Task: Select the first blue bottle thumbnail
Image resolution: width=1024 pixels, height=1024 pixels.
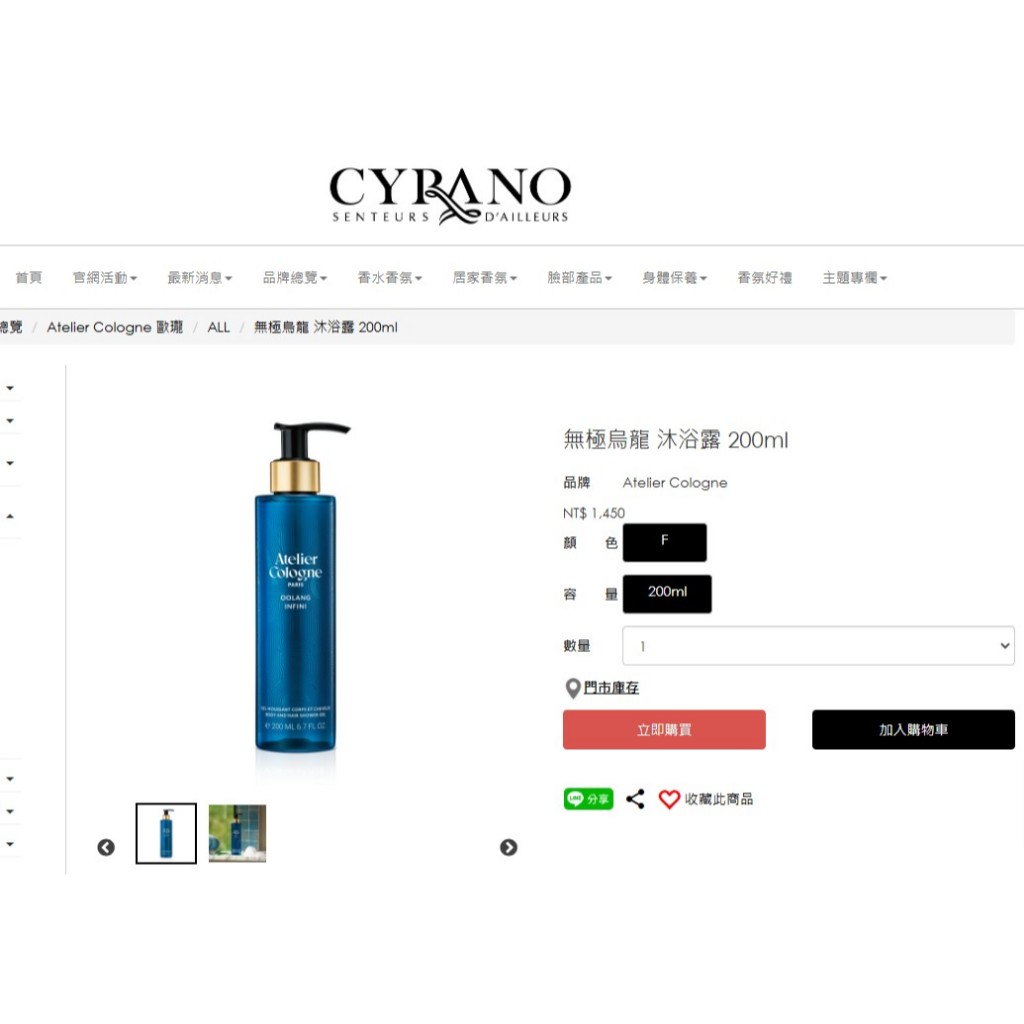Action: tap(166, 833)
